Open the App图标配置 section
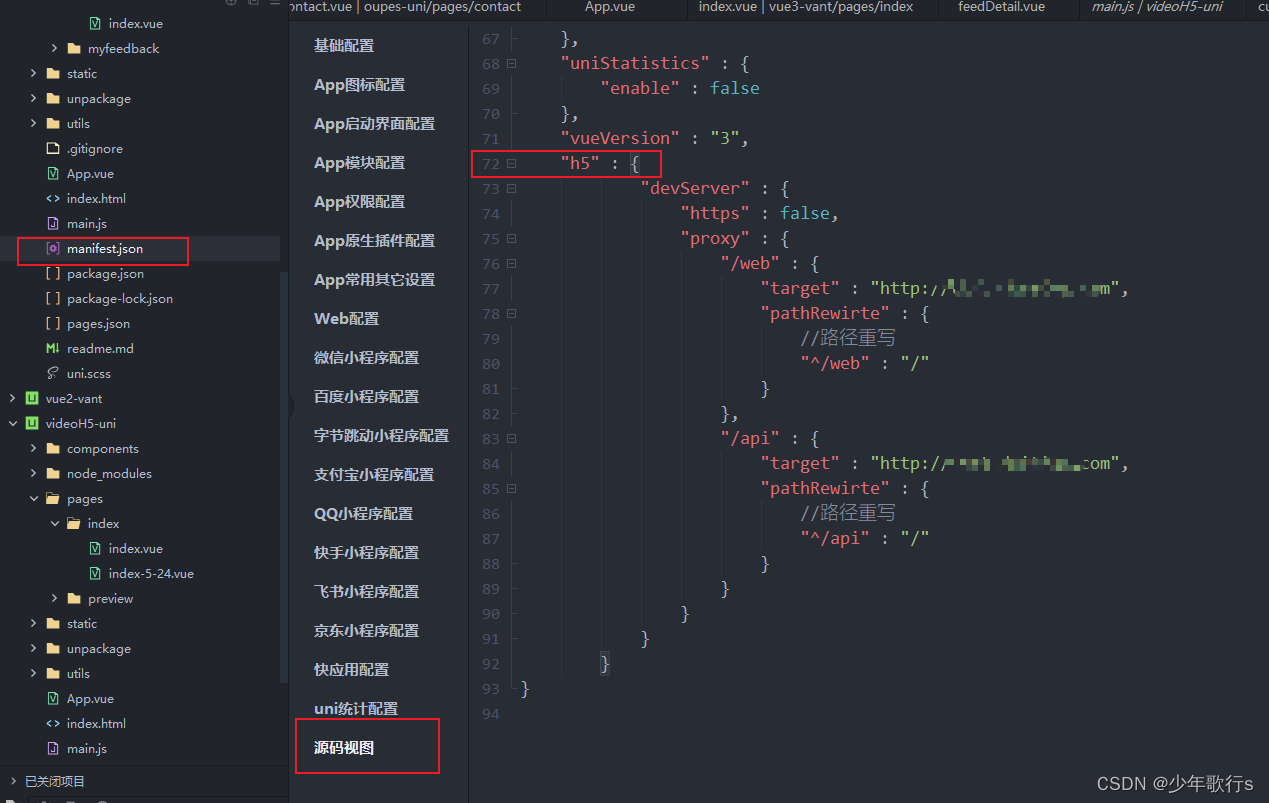The height and width of the screenshot is (803, 1269). click(x=360, y=85)
